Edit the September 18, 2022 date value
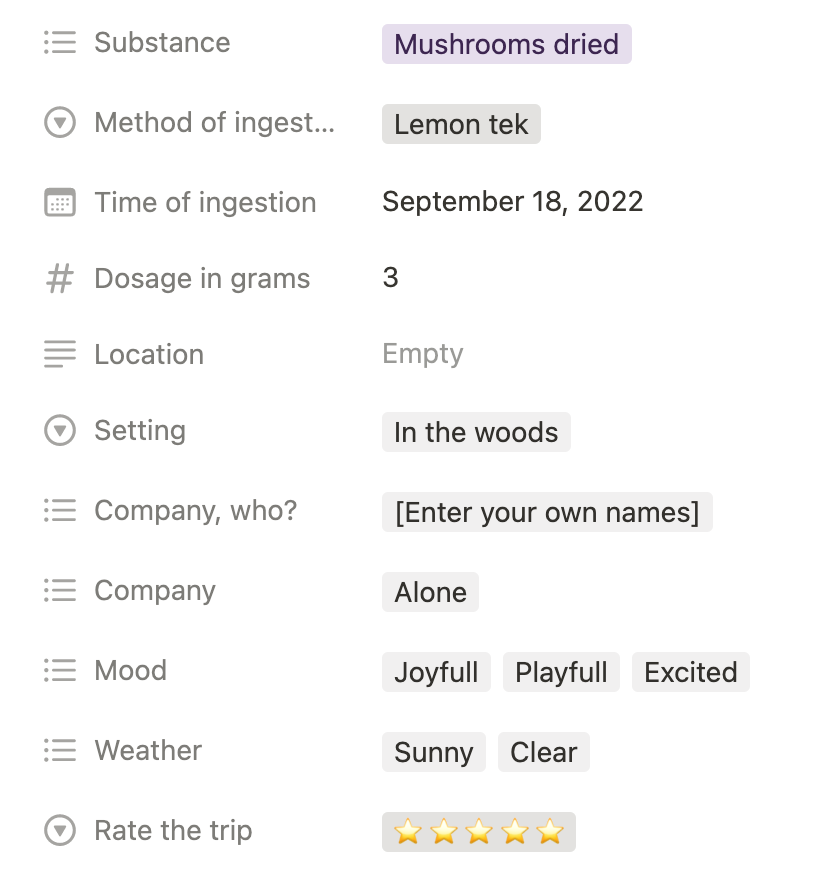Screen dimensions: 814x870 tap(512, 202)
